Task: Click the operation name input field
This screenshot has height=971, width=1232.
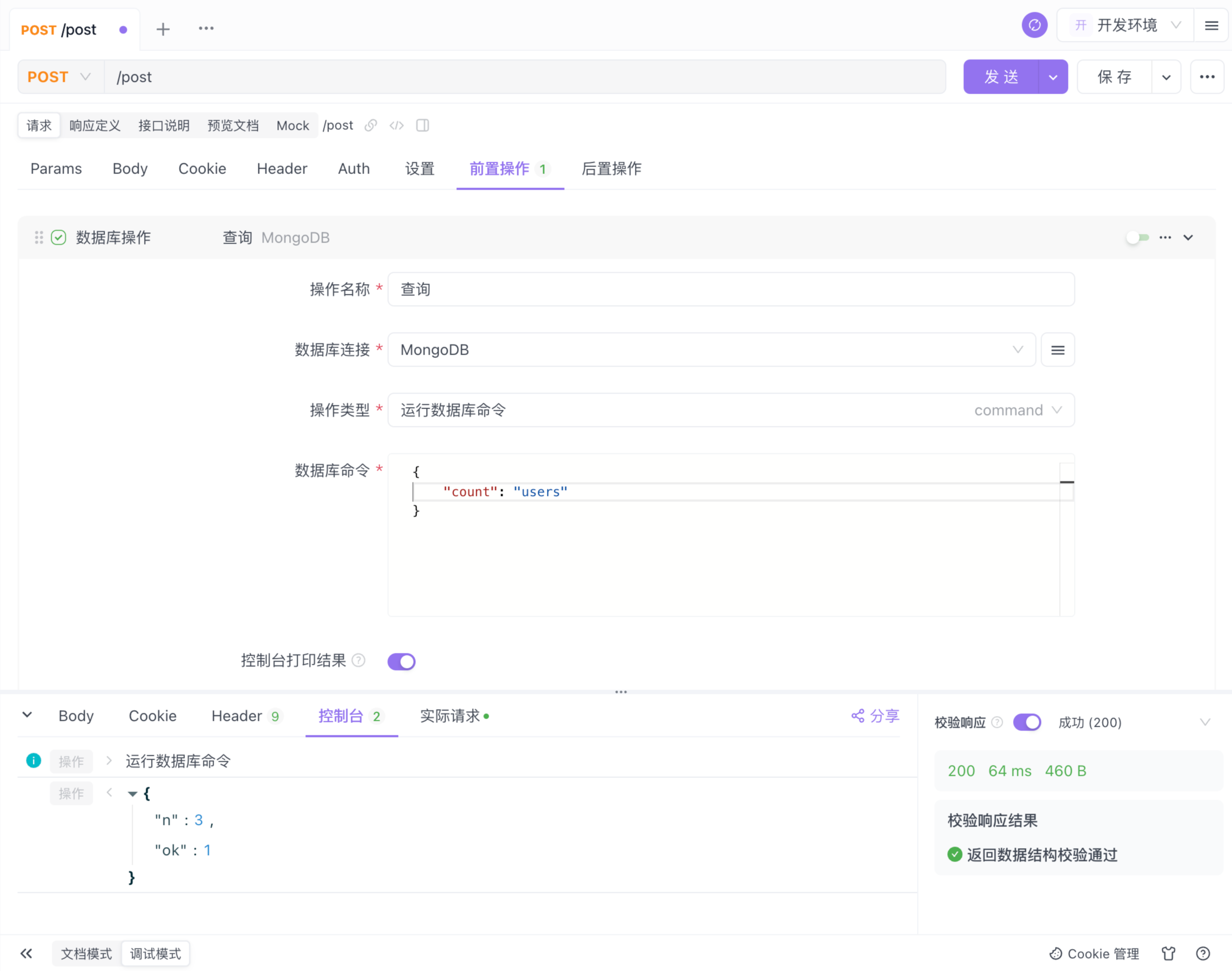Action: 731,289
